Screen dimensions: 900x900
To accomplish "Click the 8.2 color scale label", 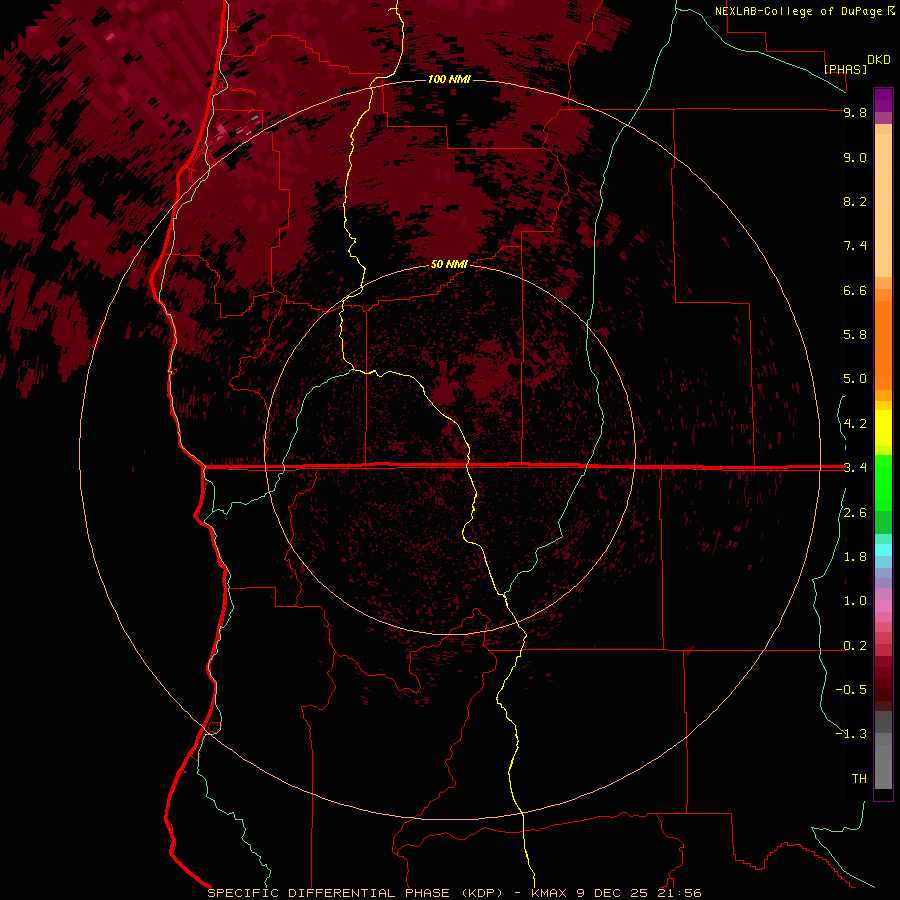I will (x=855, y=201).
